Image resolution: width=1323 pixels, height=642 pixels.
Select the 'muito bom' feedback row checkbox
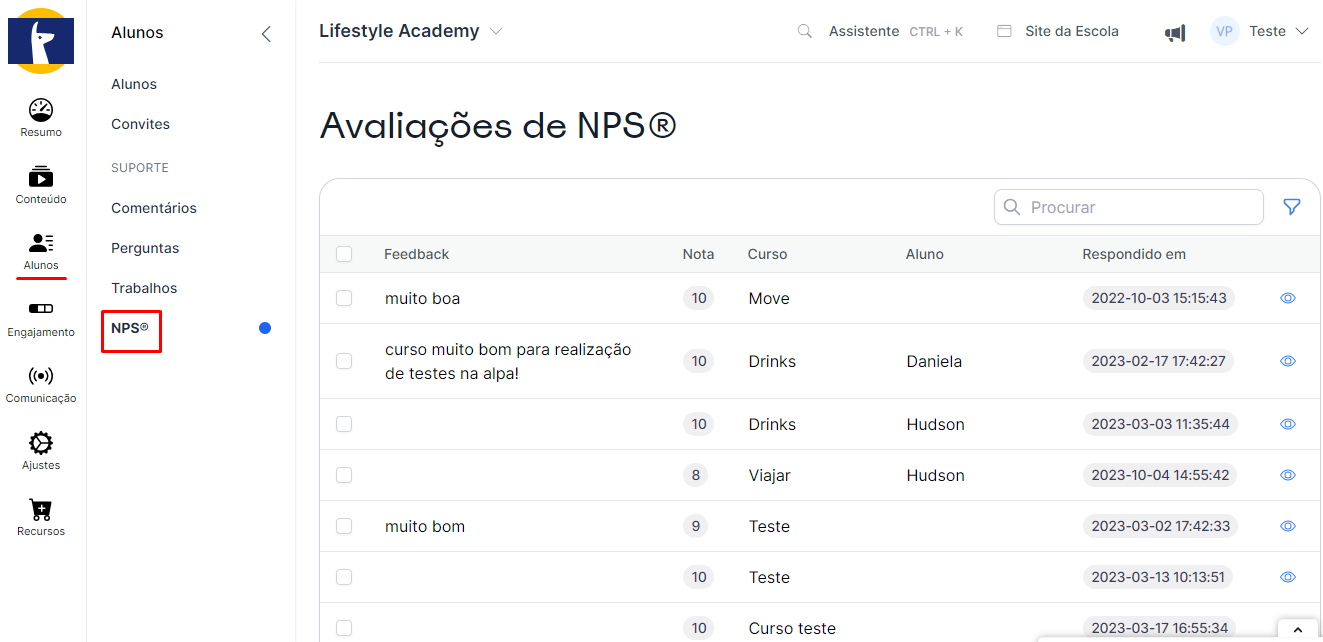[x=344, y=526]
